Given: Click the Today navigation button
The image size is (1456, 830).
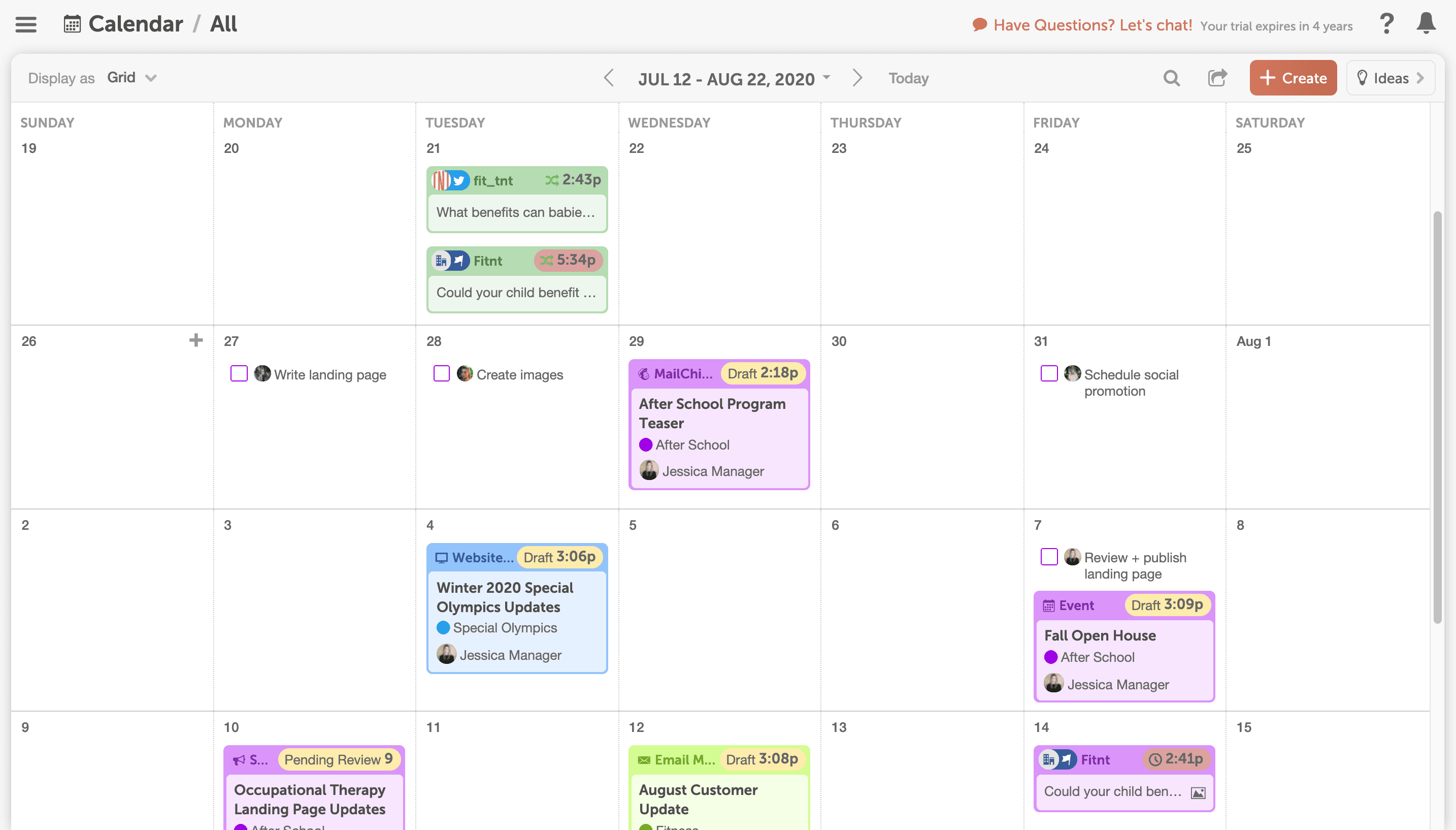Looking at the screenshot, I should point(908,77).
